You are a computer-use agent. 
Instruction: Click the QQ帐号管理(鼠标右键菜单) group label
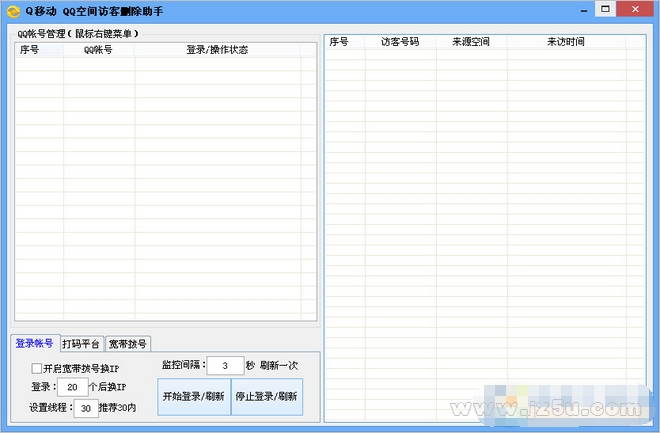[x=77, y=34]
